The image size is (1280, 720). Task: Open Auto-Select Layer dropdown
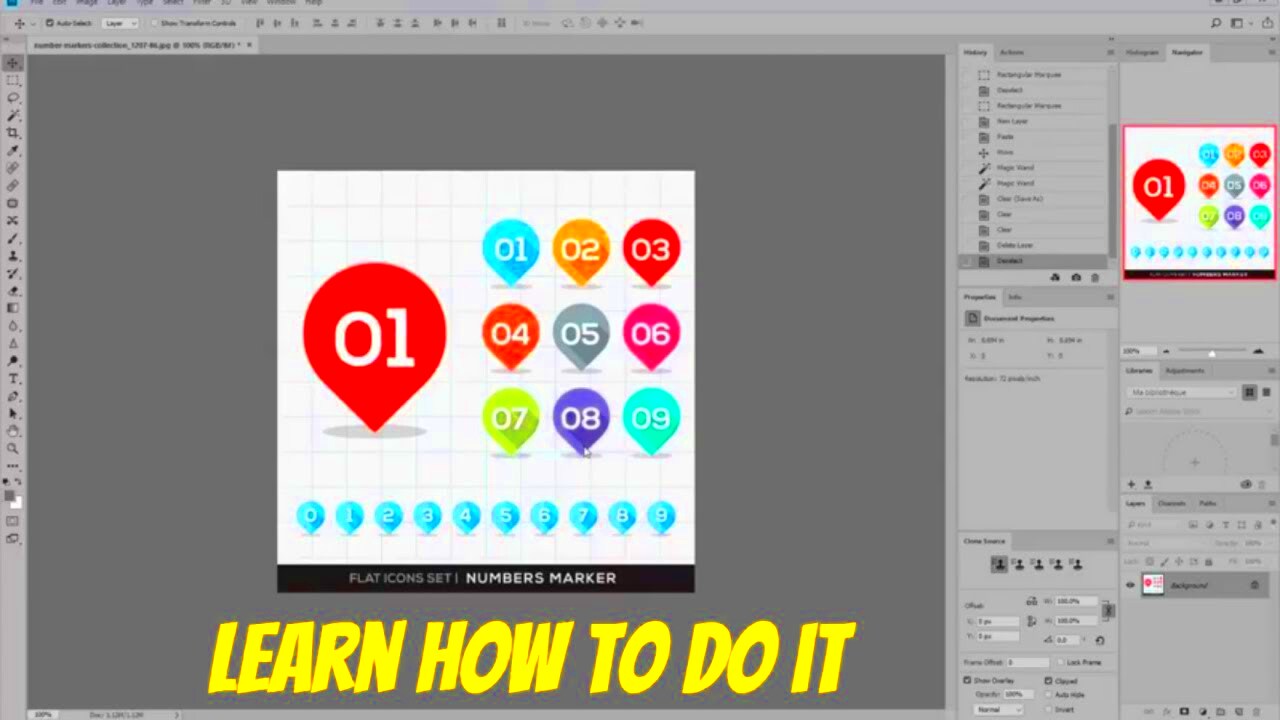[119, 23]
